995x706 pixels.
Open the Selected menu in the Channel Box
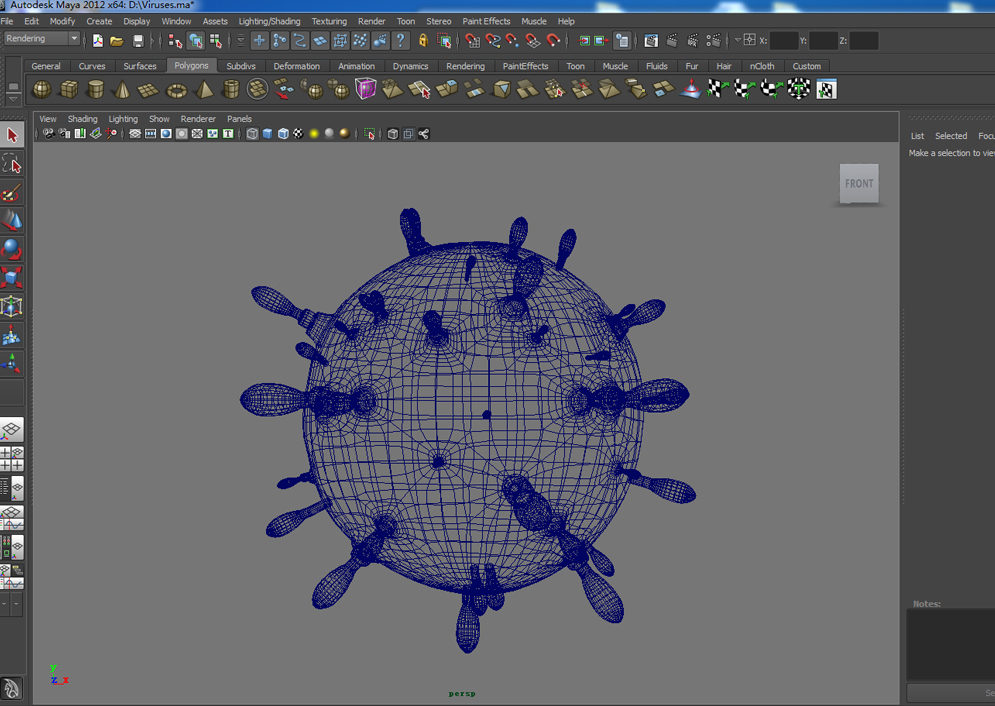tap(950, 135)
